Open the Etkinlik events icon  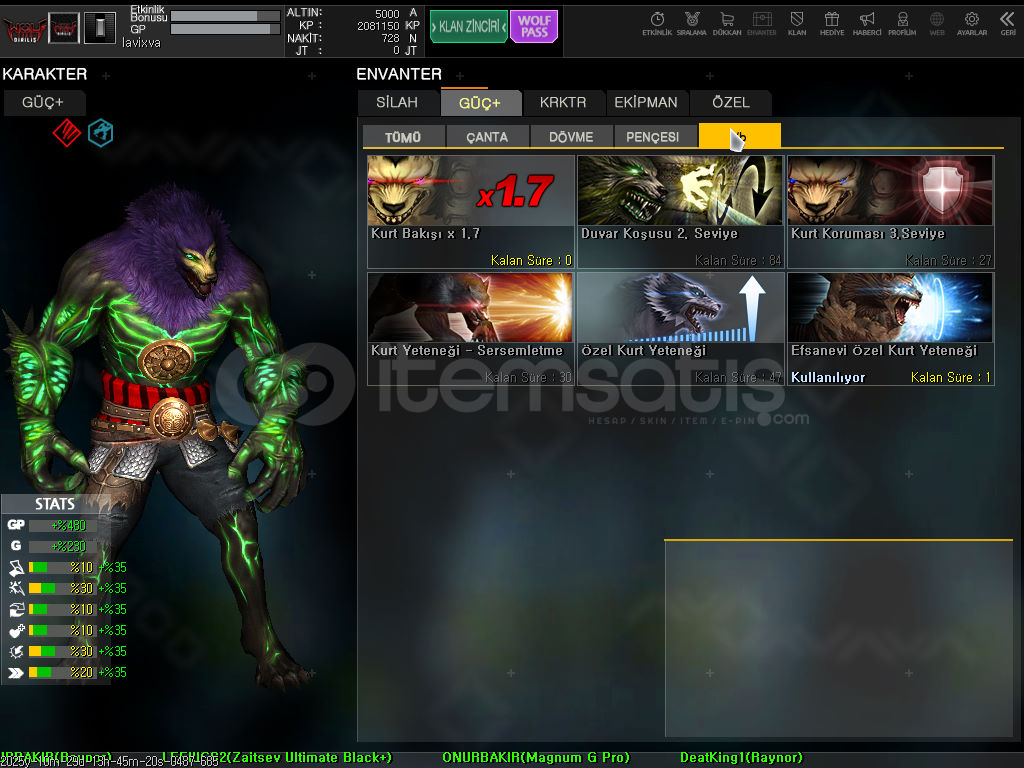point(657,24)
